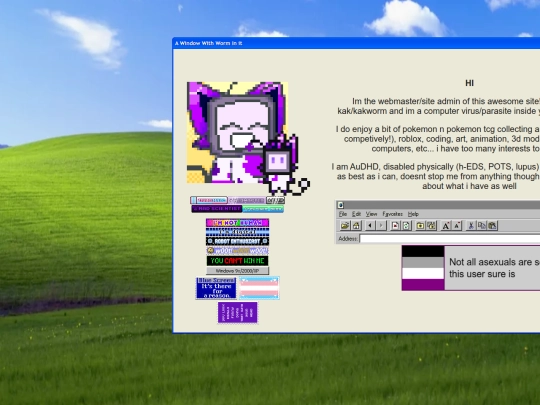Open the Help menu
The width and height of the screenshot is (540, 405).
[413, 214]
